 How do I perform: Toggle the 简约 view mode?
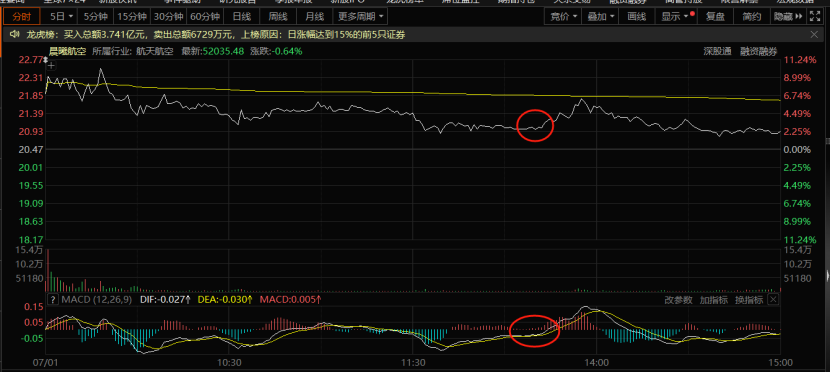point(752,17)
